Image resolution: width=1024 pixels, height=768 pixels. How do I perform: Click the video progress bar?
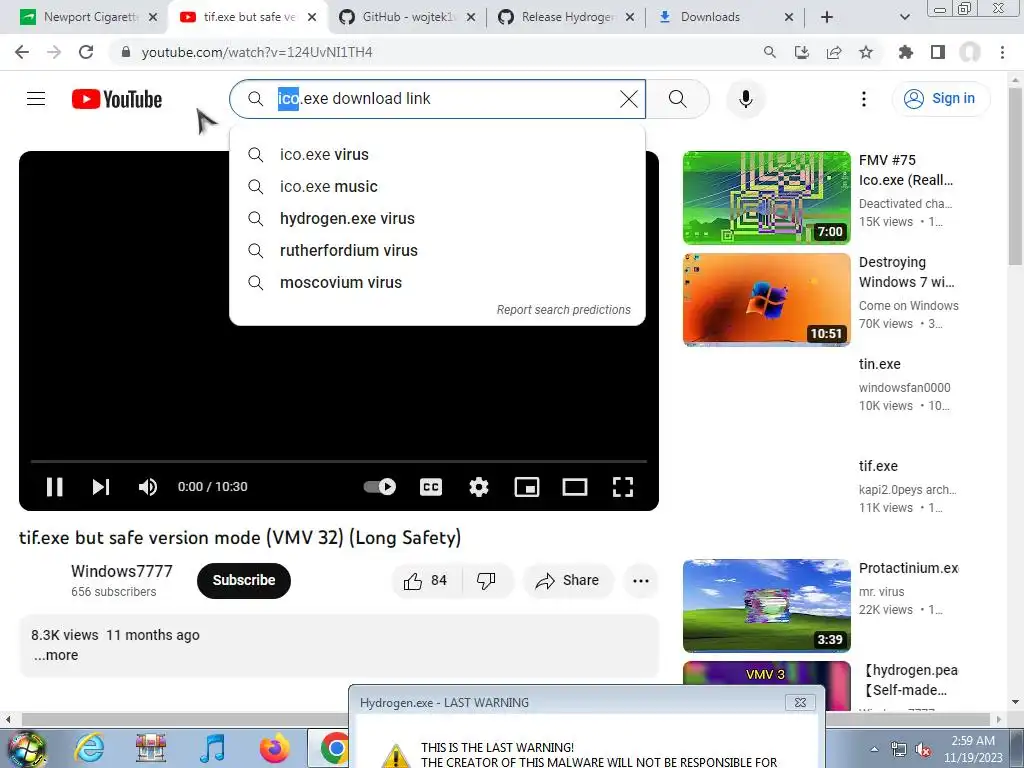click(x=339, y=461)
